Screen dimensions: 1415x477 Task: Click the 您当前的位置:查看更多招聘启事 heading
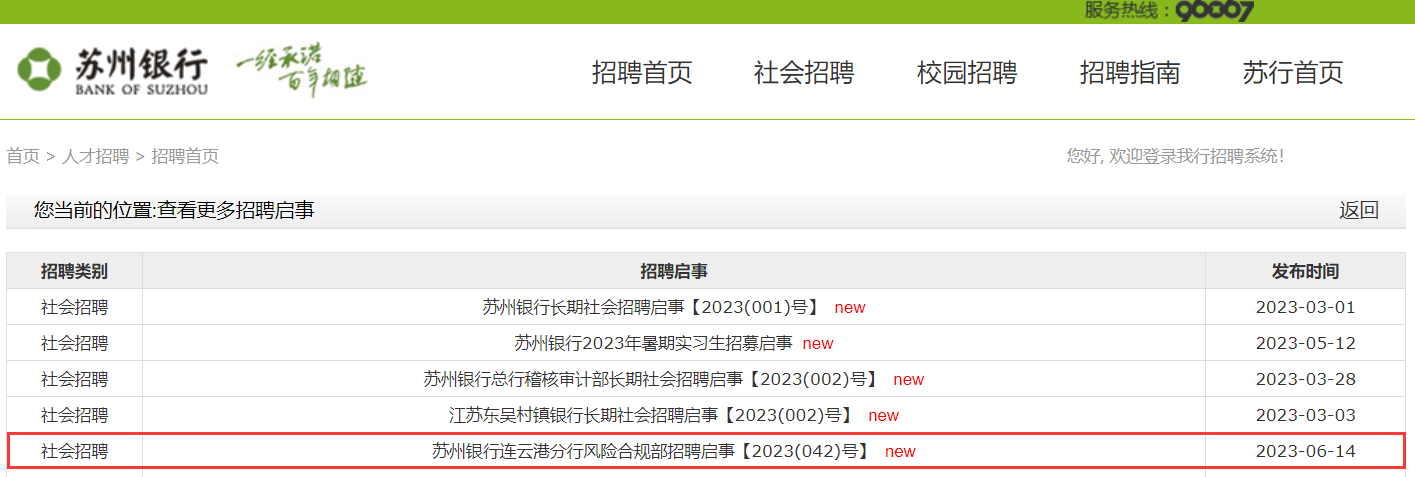(x=174, y=210)
